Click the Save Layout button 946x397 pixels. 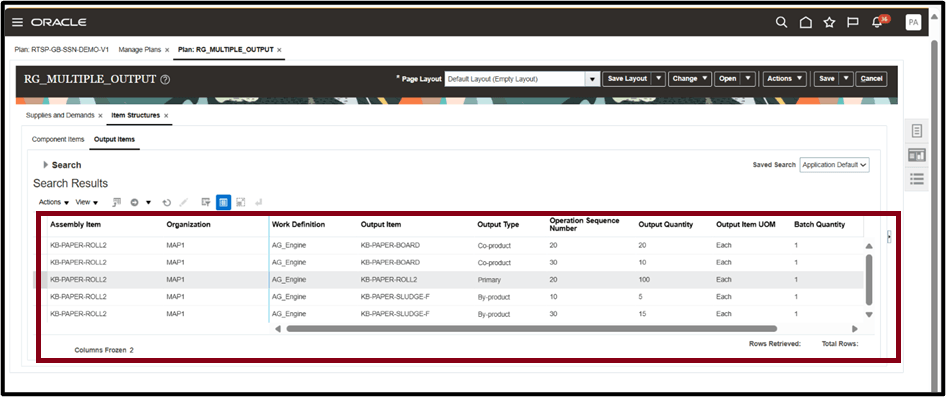tap(627, 79)
